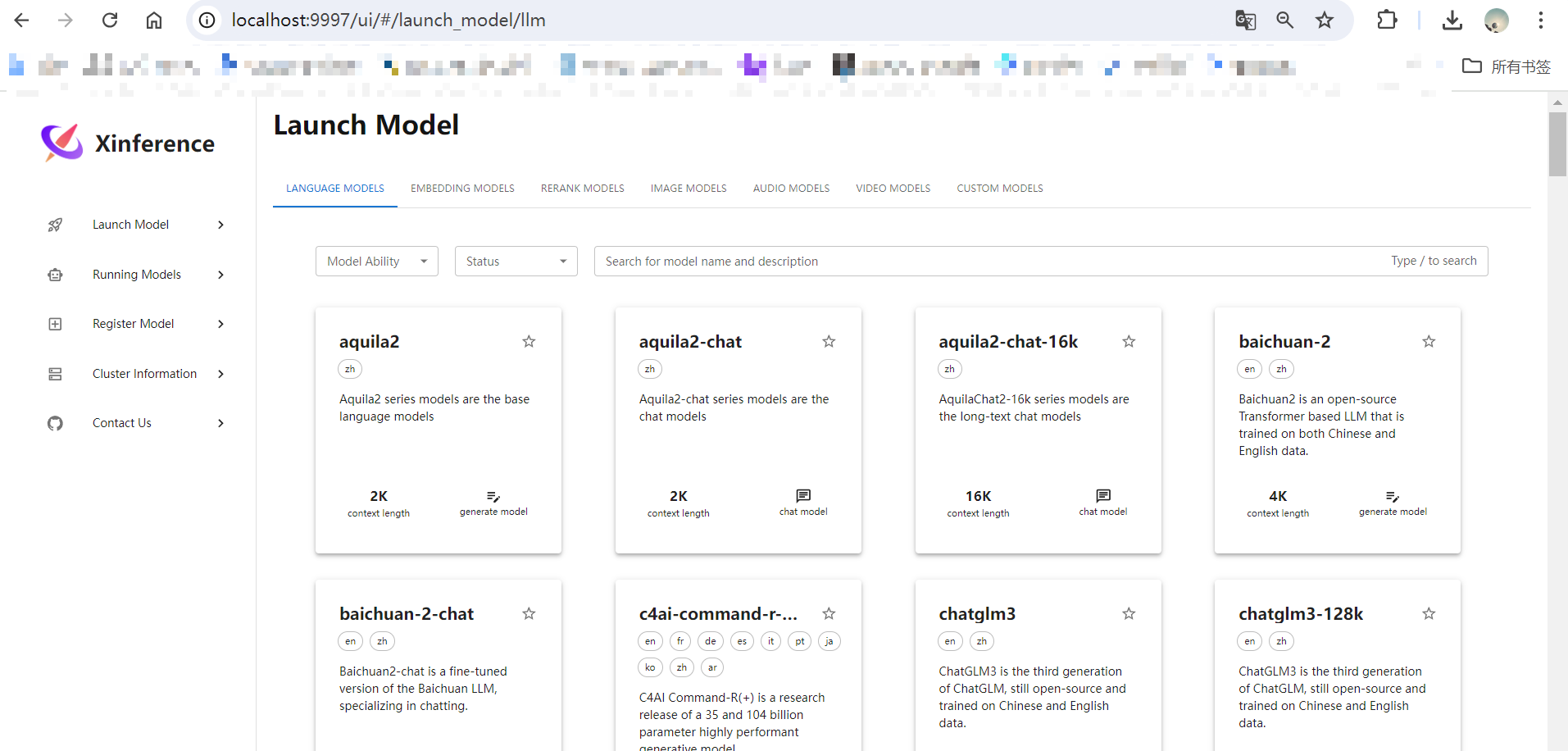Go to the Custom Models tab
1568x751 pixels.
(x=1000, y=189)
